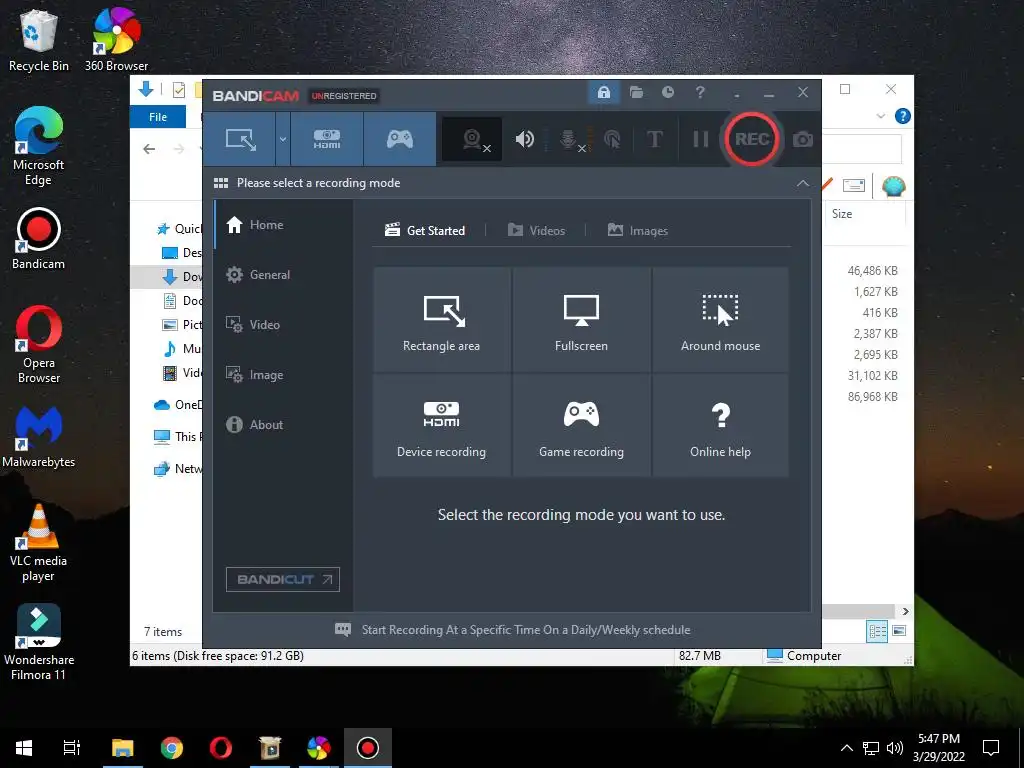Click the pause recording button
1024x768 pixels.
pyautogui.click(x=700, y=139)
